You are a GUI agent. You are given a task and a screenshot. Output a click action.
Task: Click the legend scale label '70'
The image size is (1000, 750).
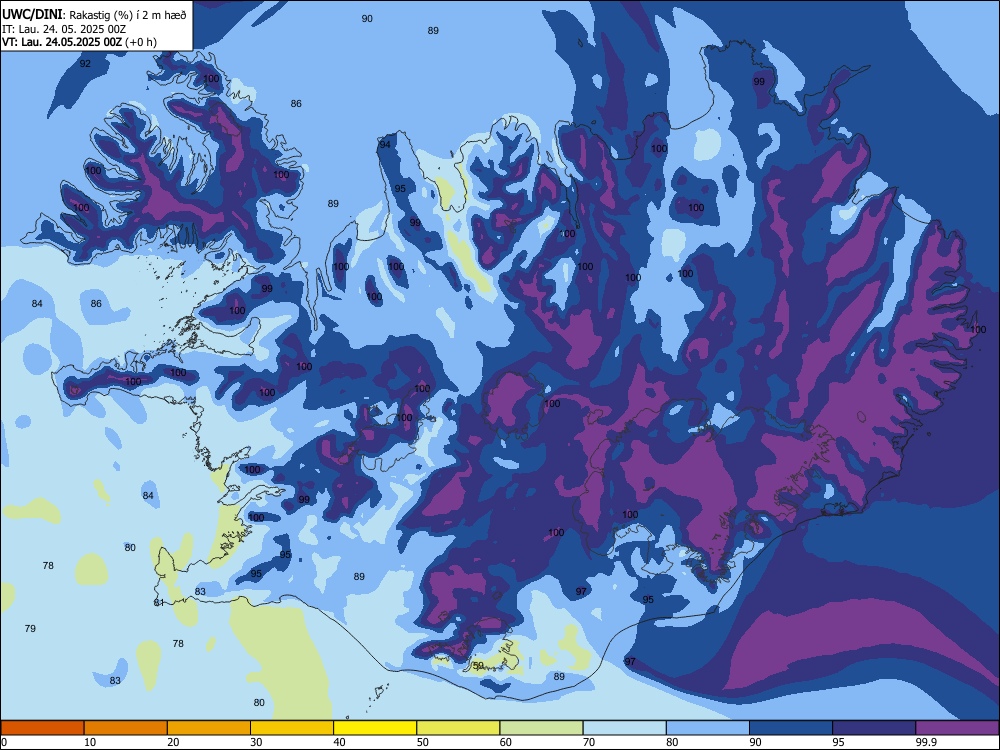[x=589, y=742]
